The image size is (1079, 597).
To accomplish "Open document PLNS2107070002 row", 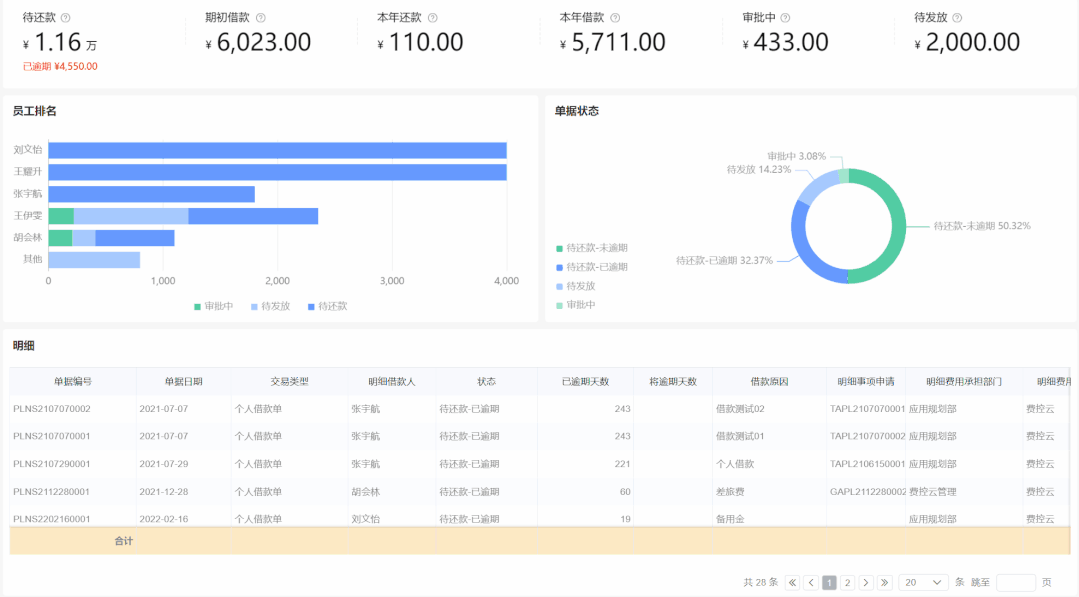I will tap(52, 409).
